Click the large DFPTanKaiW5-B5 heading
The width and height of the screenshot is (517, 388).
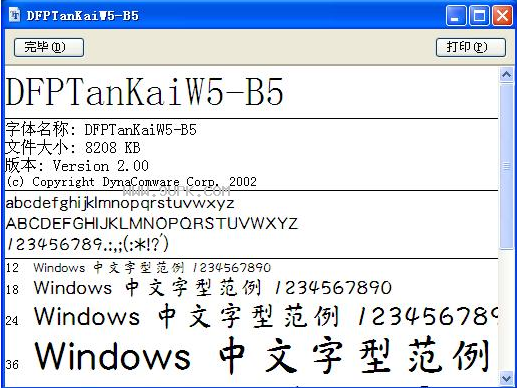pyautogui.click(x=144, y=92)
